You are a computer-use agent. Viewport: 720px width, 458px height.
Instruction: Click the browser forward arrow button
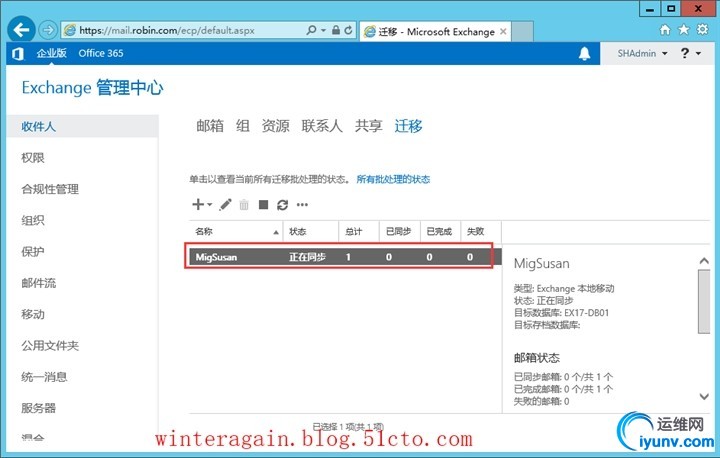(48, 30)
